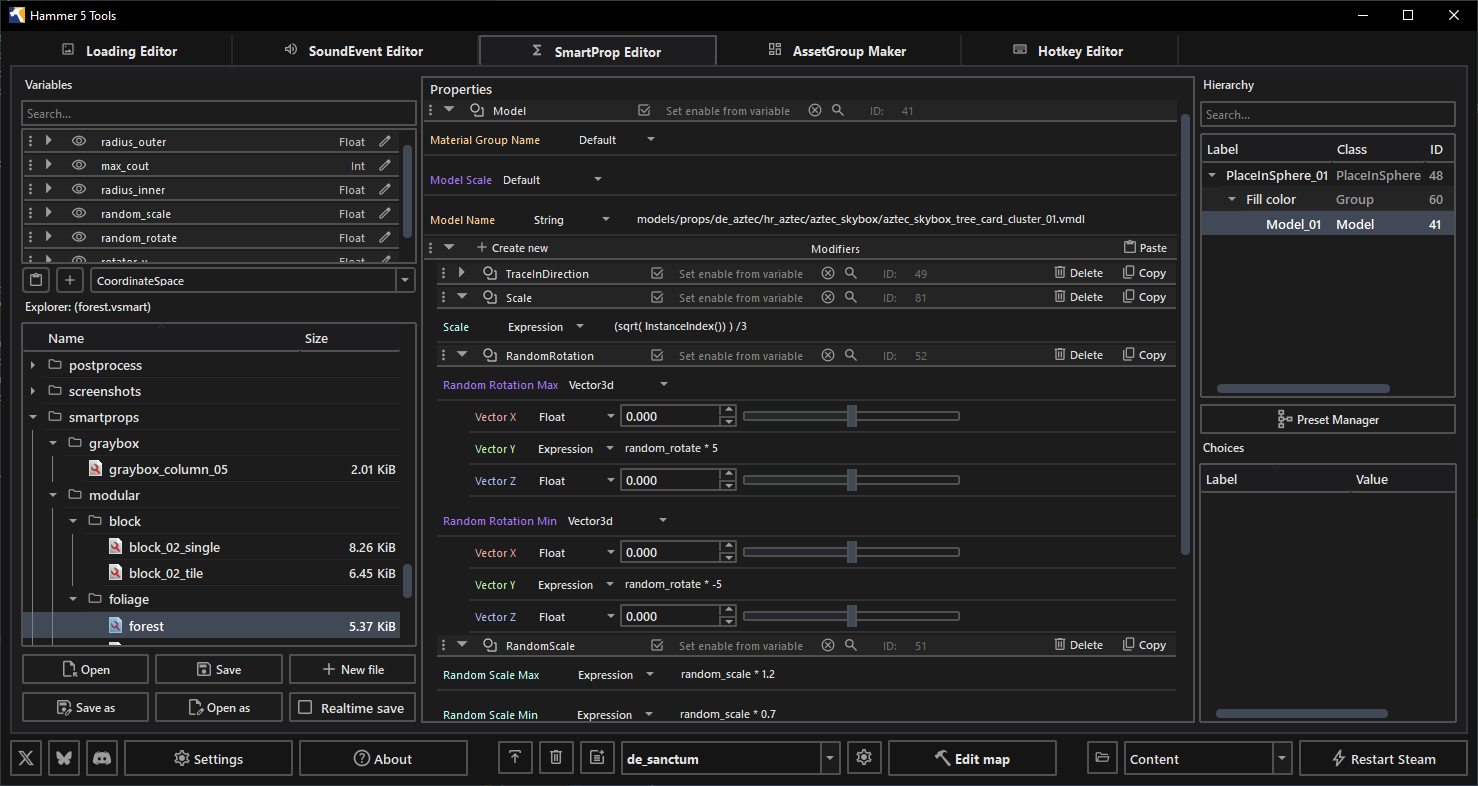Click the Variables search field
The image size is (1478, 786).
pos(219,114)
